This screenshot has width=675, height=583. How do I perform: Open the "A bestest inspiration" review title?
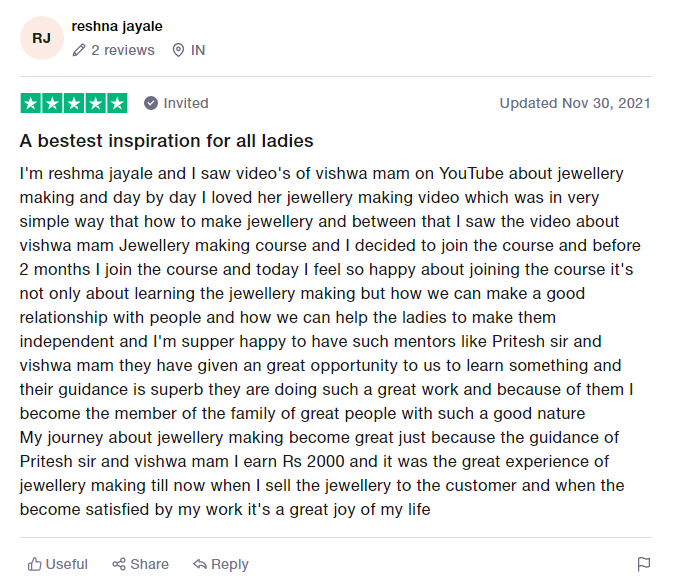tap(166, 140)
